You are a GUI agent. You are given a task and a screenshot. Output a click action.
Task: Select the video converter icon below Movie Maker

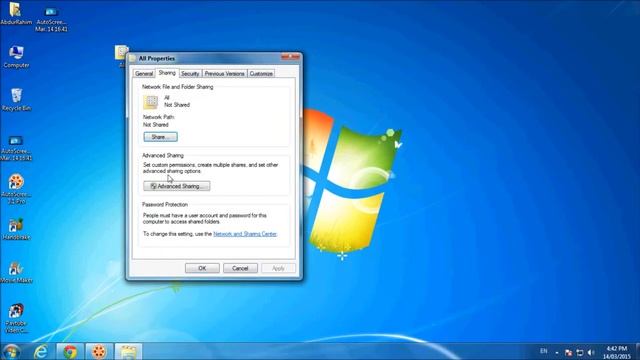[x=16, y=318]
